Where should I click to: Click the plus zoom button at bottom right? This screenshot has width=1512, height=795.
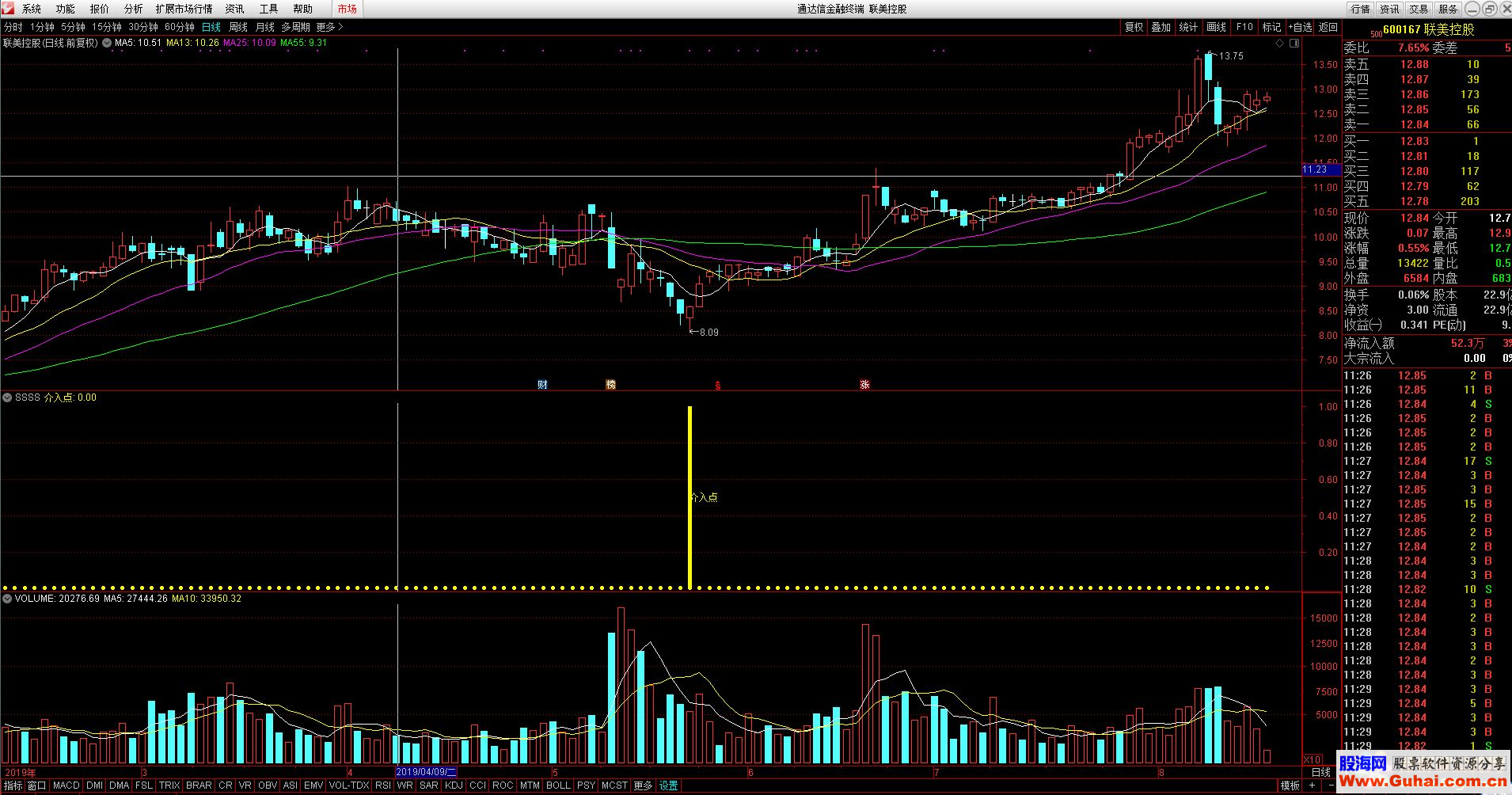click(1312, 785)
